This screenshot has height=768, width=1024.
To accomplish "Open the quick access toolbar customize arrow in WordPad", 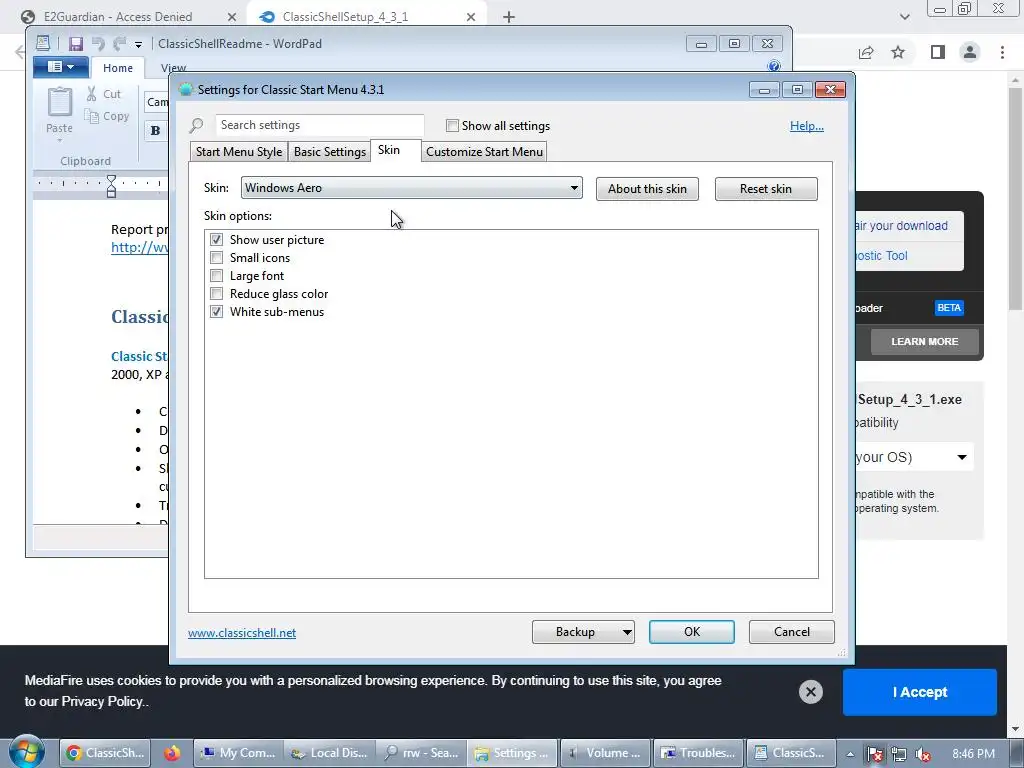I will click(x=138, y=44).
